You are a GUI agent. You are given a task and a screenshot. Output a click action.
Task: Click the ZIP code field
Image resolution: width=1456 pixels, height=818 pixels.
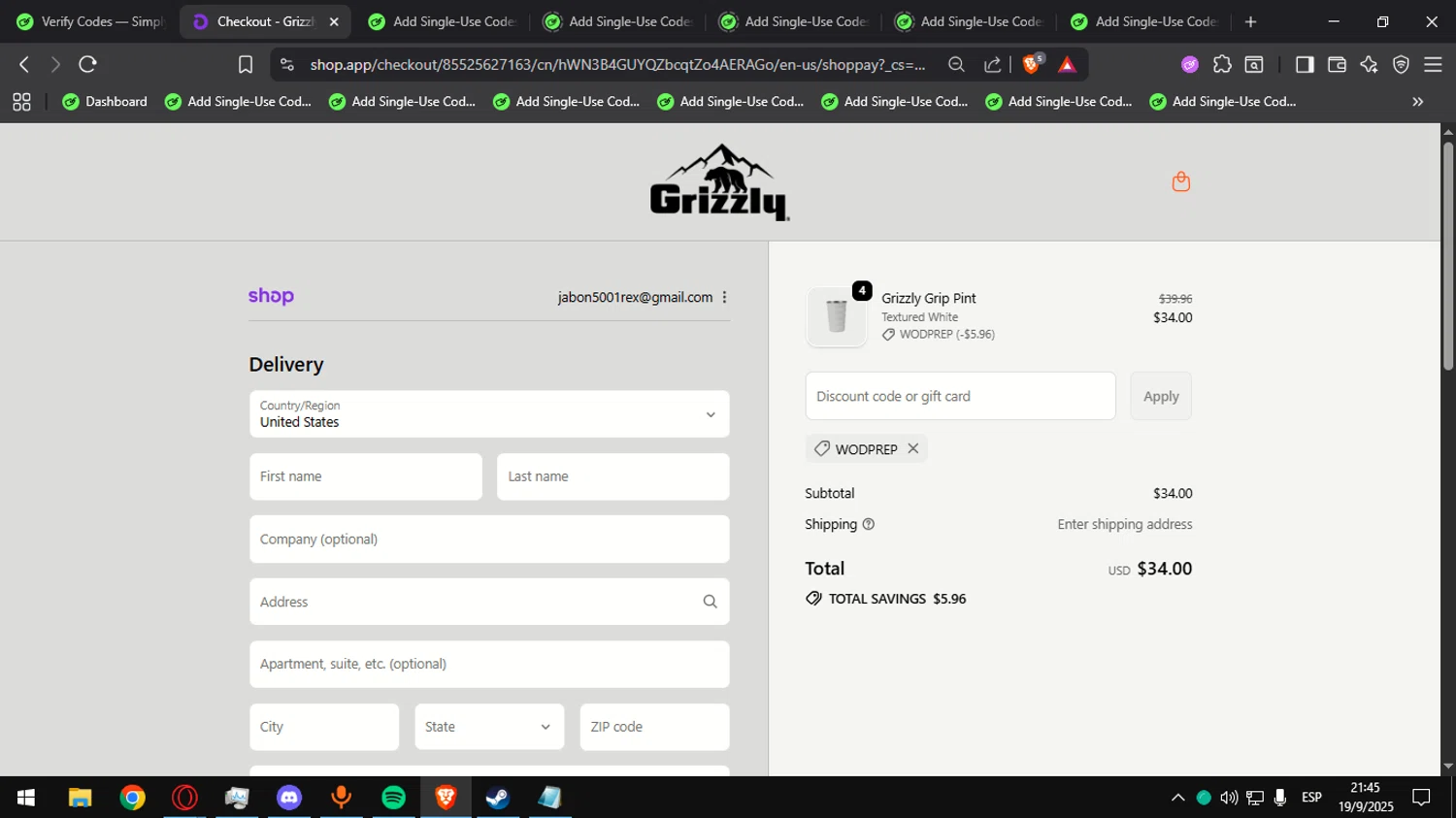pyautogui.click(x=654, y=727)
